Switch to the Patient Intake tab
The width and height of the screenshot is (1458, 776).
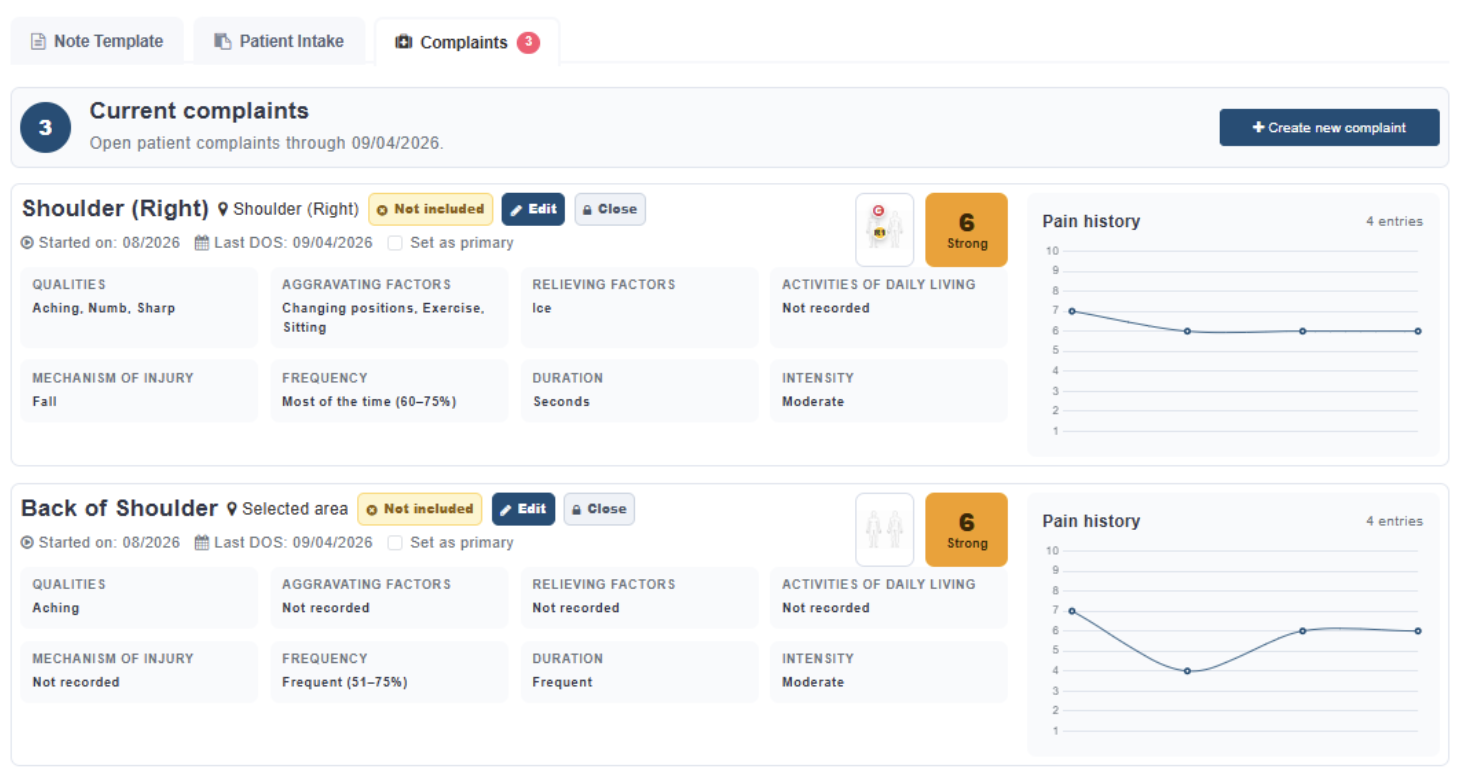point(279,42)
